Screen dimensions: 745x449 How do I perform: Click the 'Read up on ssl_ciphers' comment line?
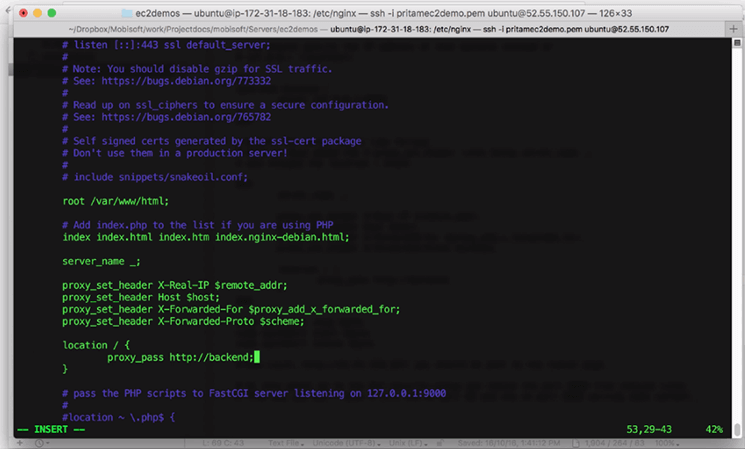[226, 105]
